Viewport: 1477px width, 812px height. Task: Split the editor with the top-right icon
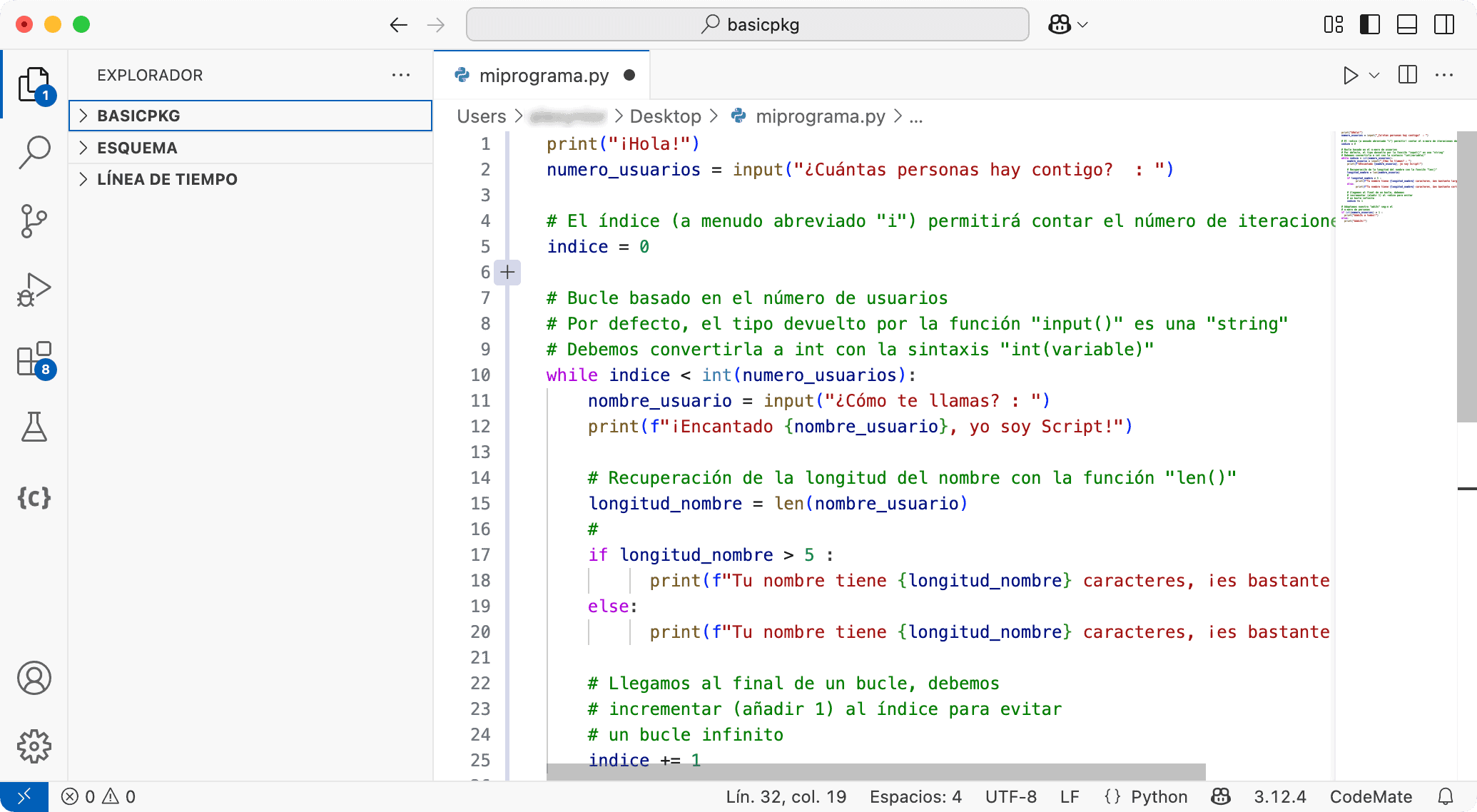(1407, 75)
